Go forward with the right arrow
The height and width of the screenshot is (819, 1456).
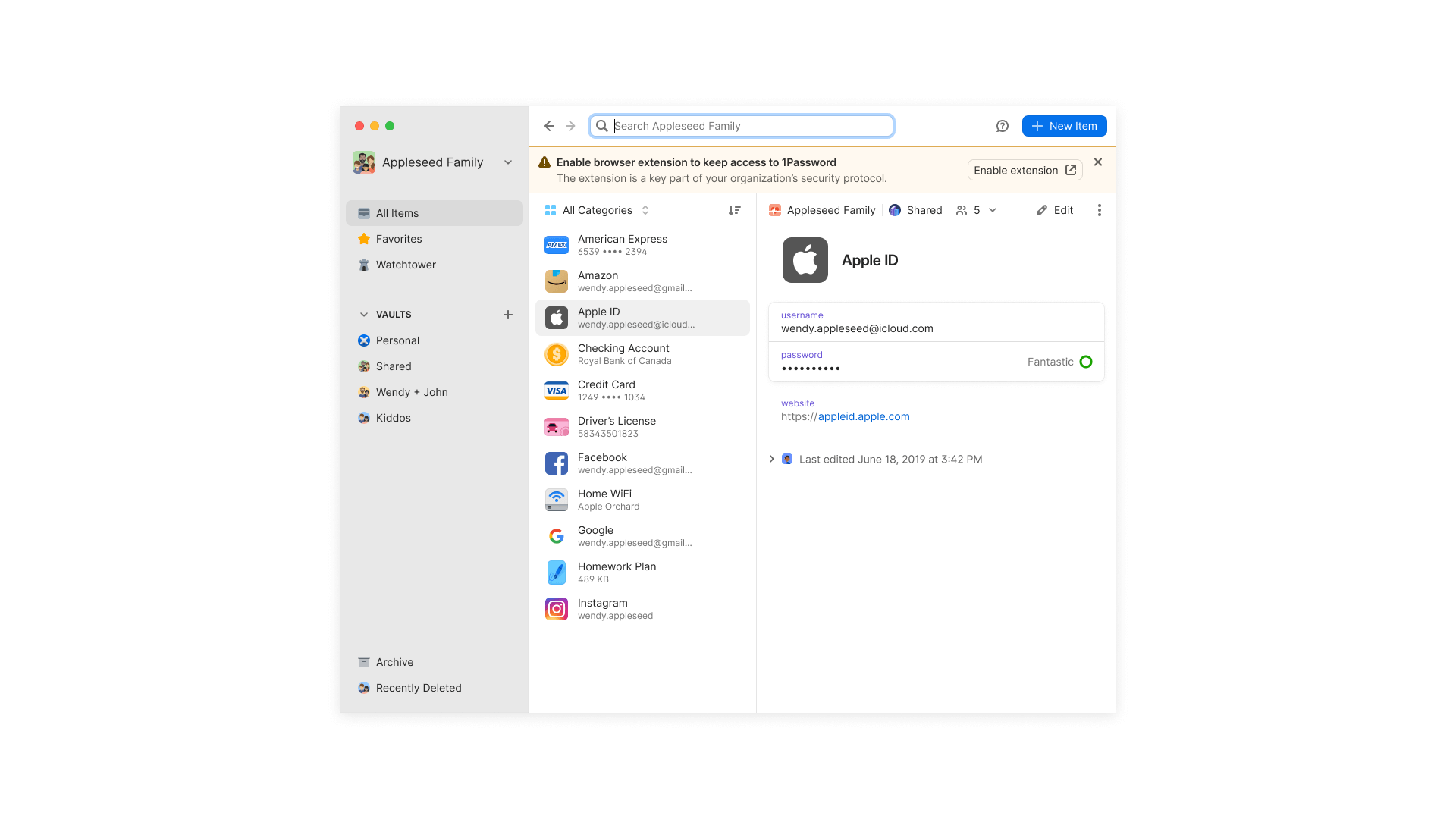[570, 126]
